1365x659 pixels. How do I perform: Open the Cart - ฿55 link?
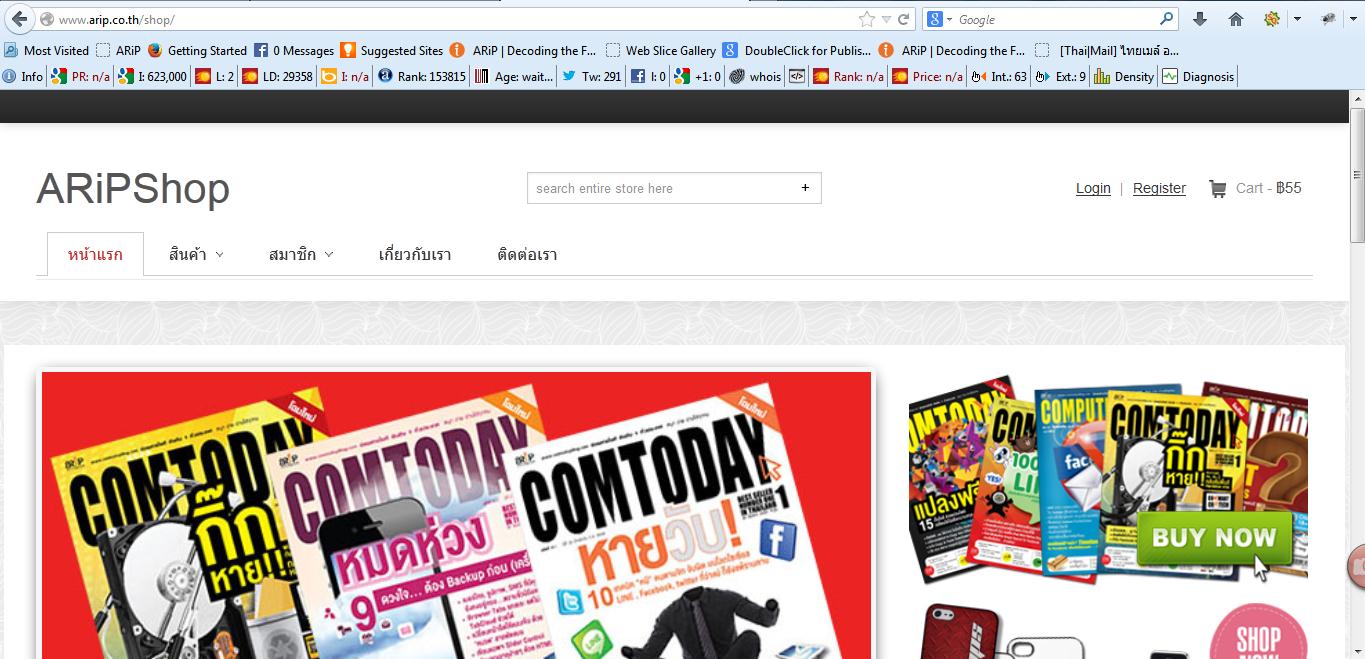(1268, 188)
